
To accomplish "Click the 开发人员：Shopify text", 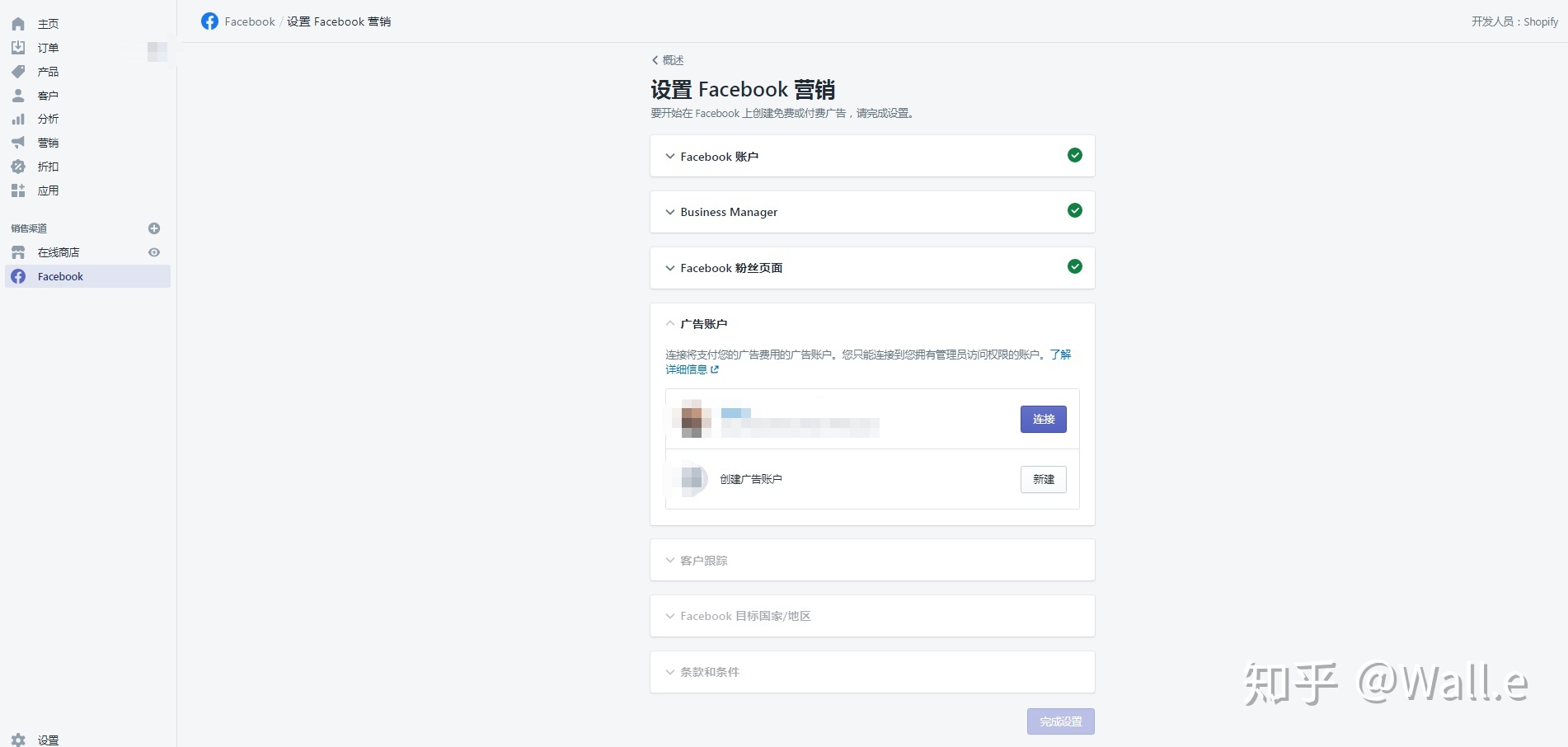I will tap(1514, 21).
